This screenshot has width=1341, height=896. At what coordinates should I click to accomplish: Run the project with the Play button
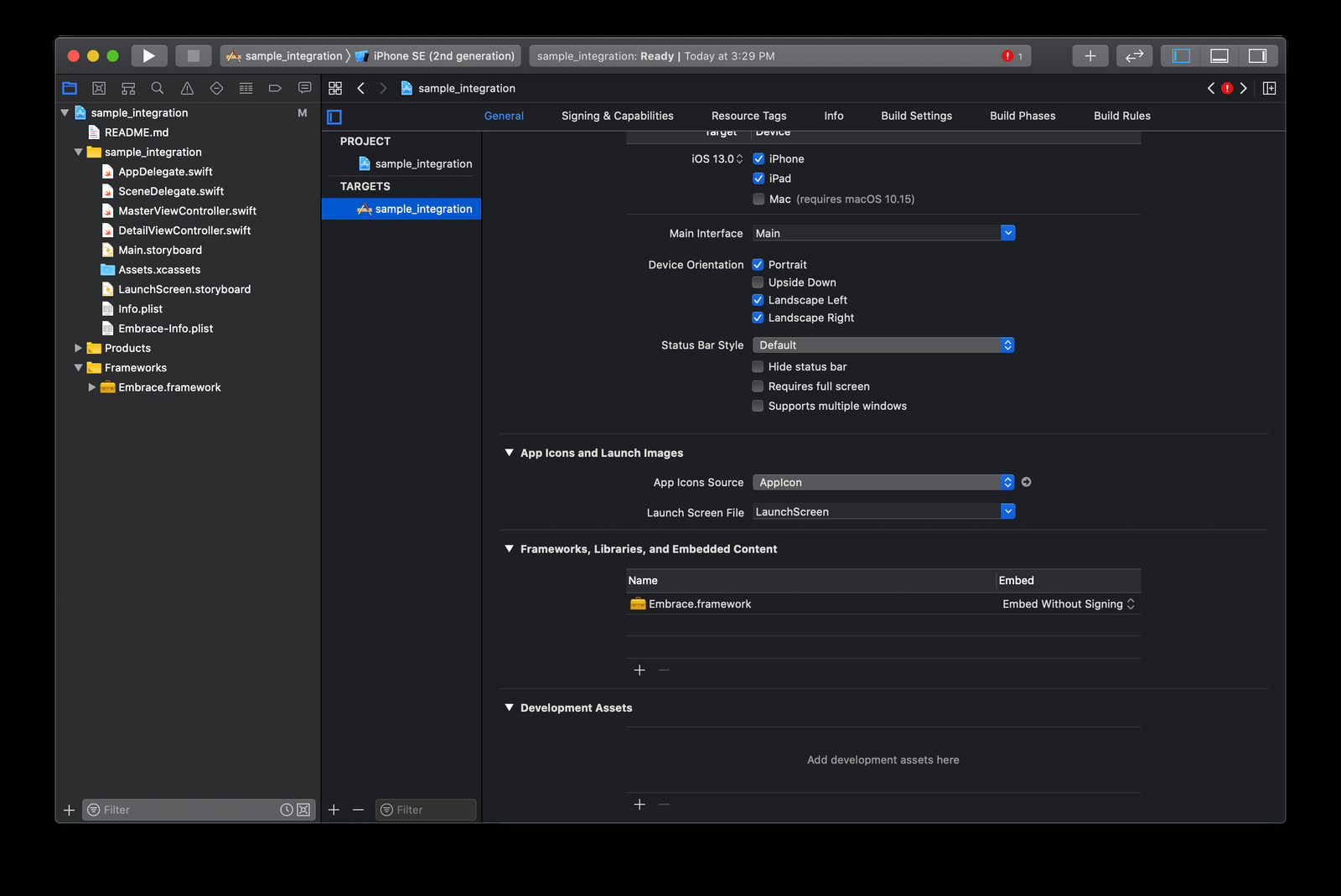pos(149,56)
